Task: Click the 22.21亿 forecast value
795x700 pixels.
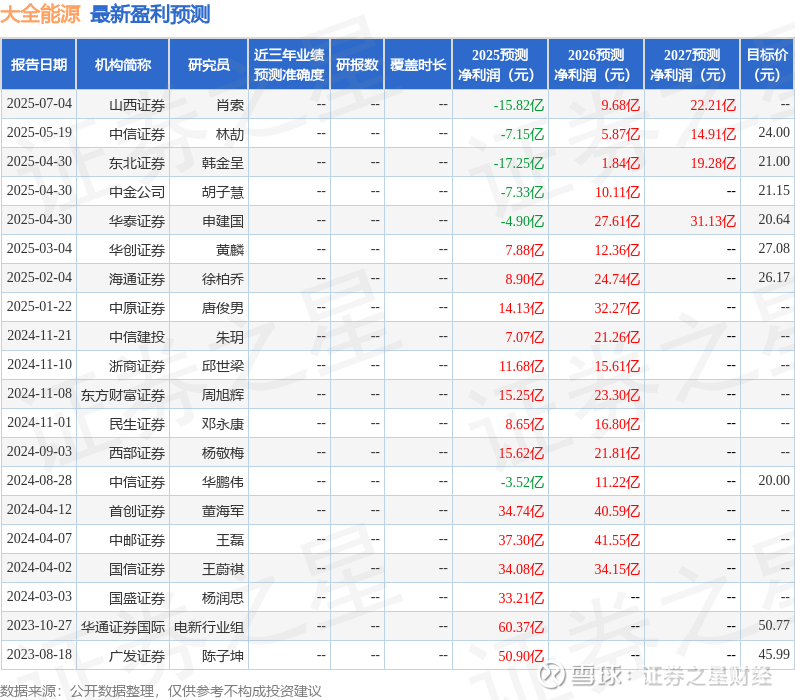Action: coord(713,105)
